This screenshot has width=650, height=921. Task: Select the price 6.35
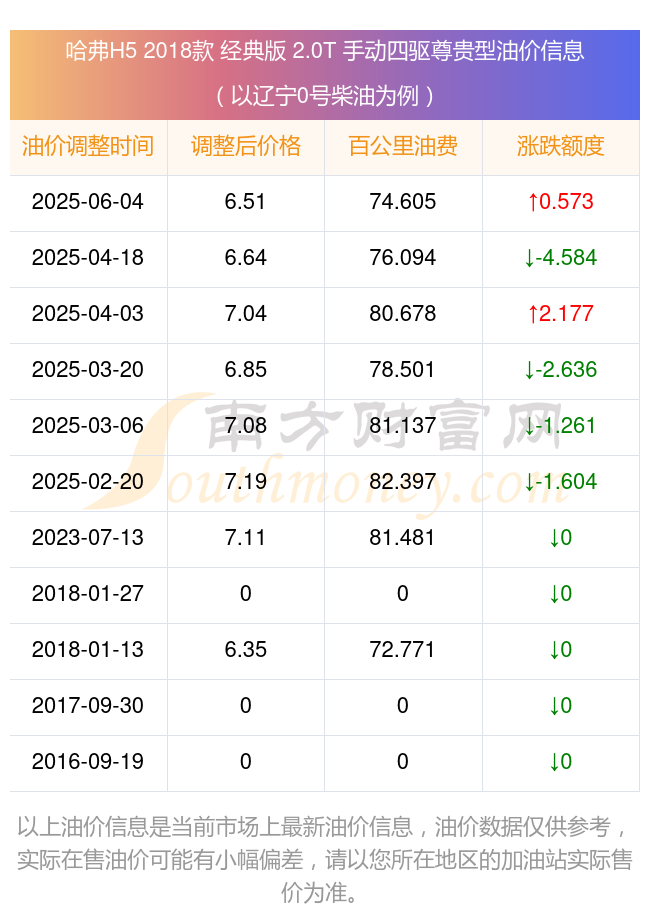click(245, 650)
